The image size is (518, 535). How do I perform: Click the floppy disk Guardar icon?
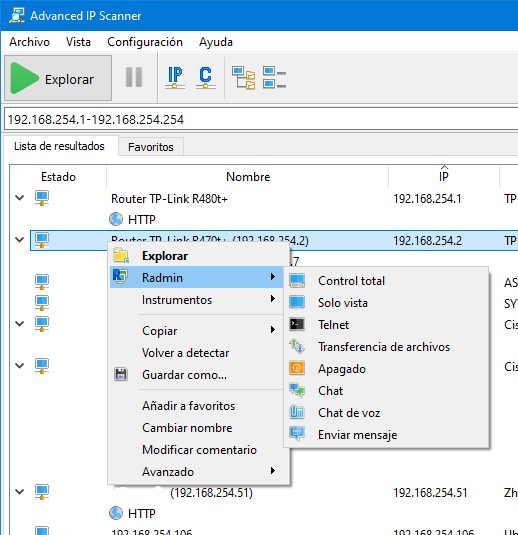tap(120, 374)
